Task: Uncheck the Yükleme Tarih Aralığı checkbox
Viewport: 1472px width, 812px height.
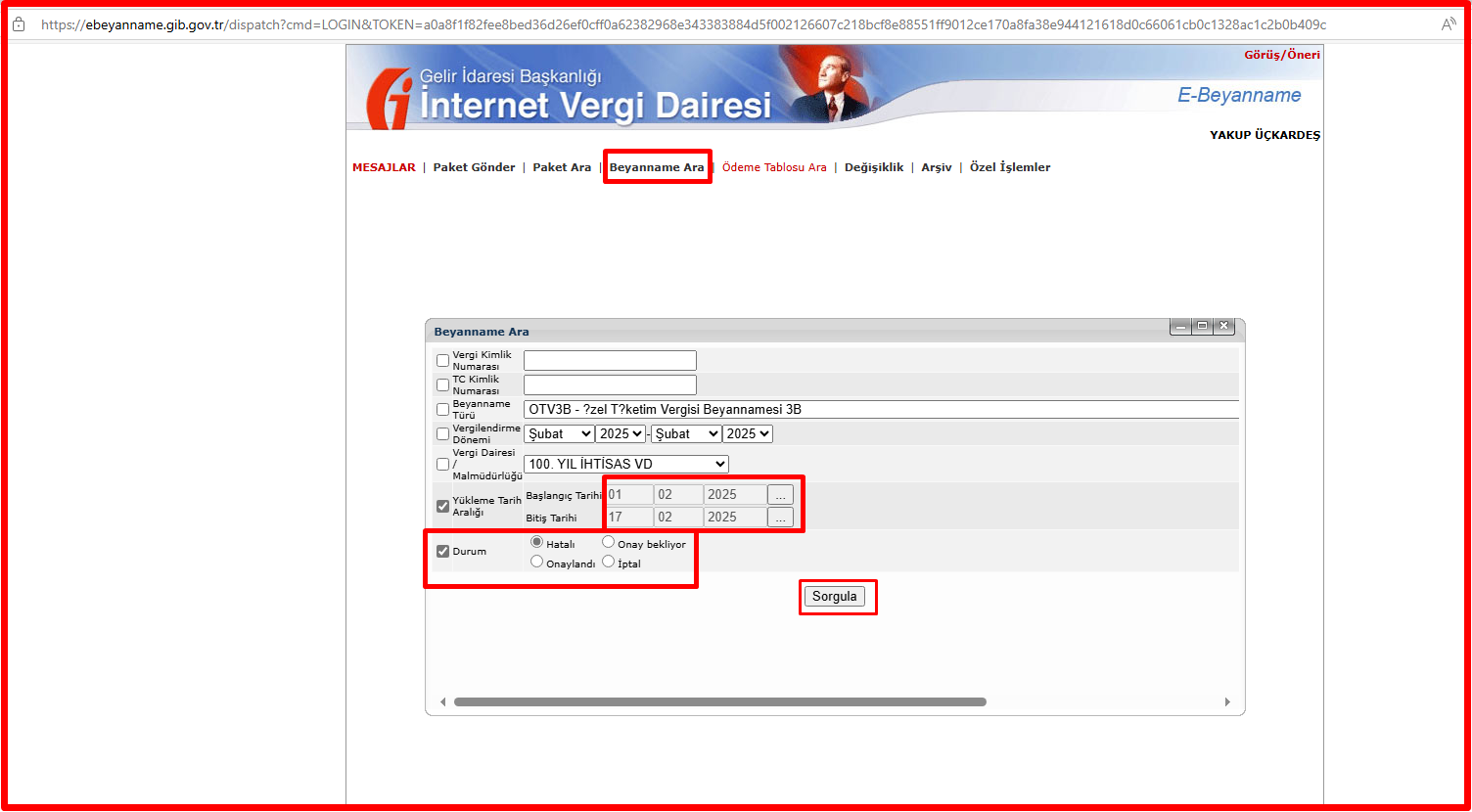Action: (442, 506)
